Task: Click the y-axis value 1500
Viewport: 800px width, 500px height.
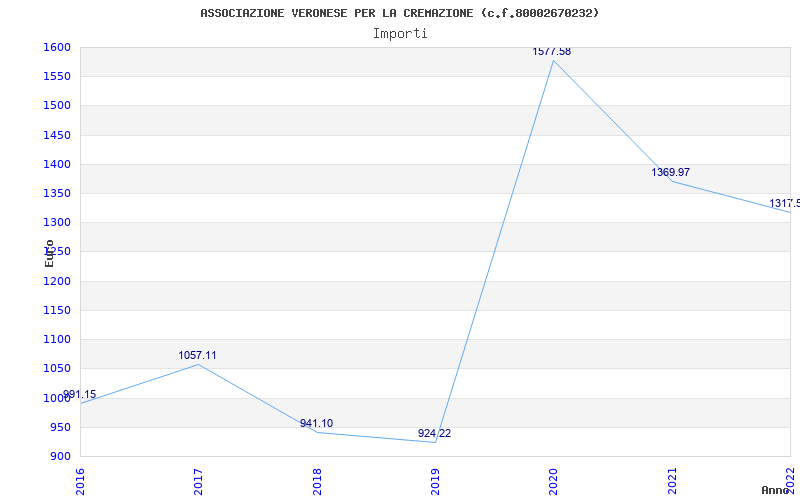Action: coord(57,106)
